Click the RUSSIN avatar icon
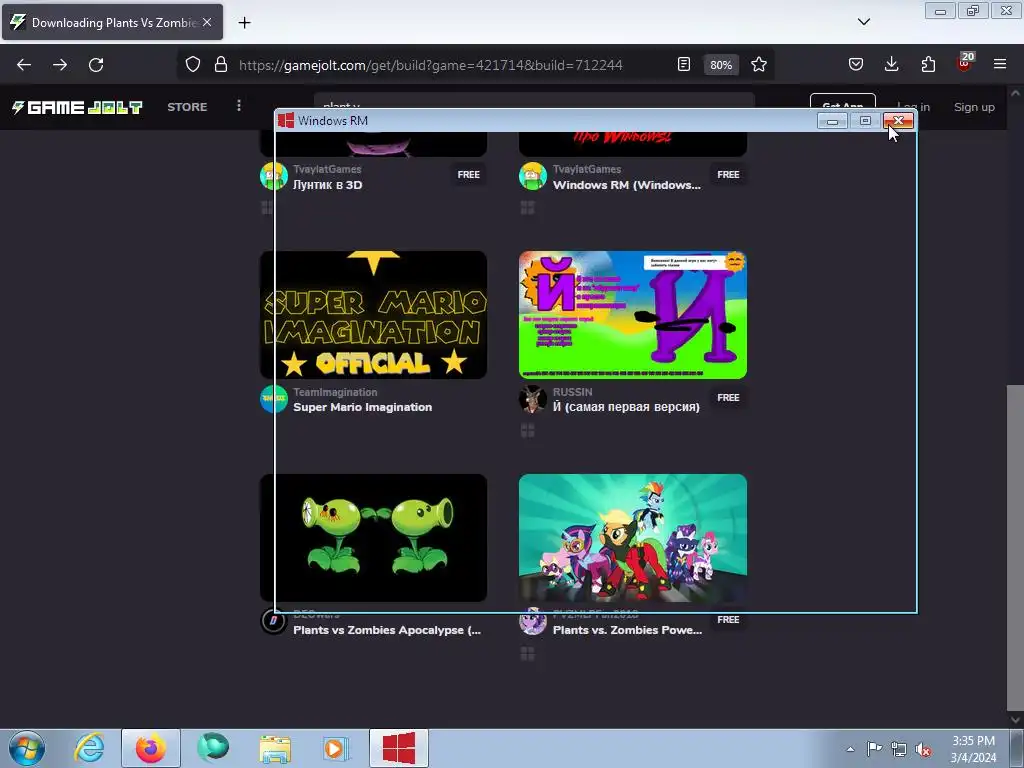This screenshot has height=768, width=1024. click(533, 399)
